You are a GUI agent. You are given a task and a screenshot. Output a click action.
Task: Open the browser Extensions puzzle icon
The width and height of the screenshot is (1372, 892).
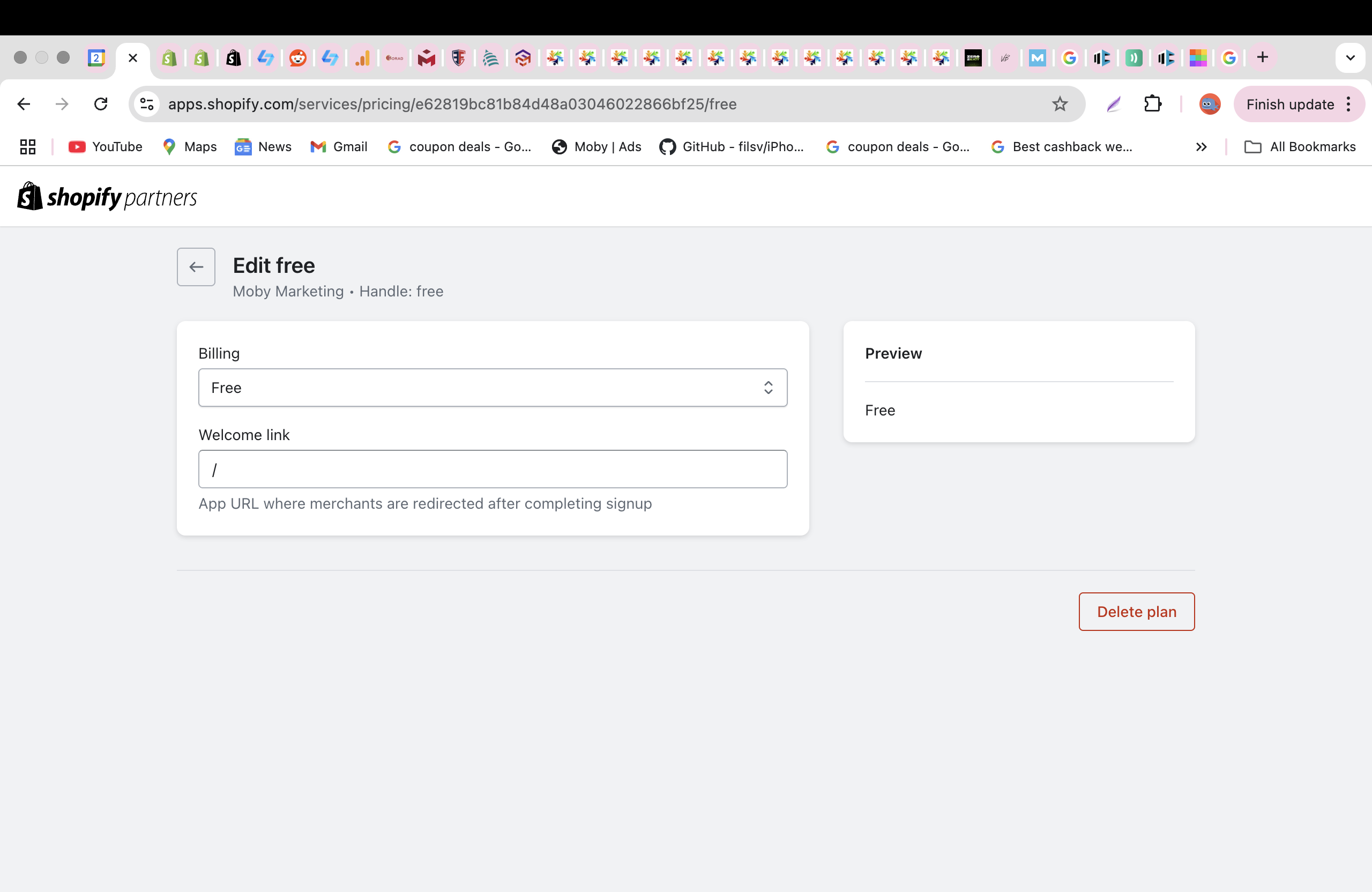coord(1152,105)
